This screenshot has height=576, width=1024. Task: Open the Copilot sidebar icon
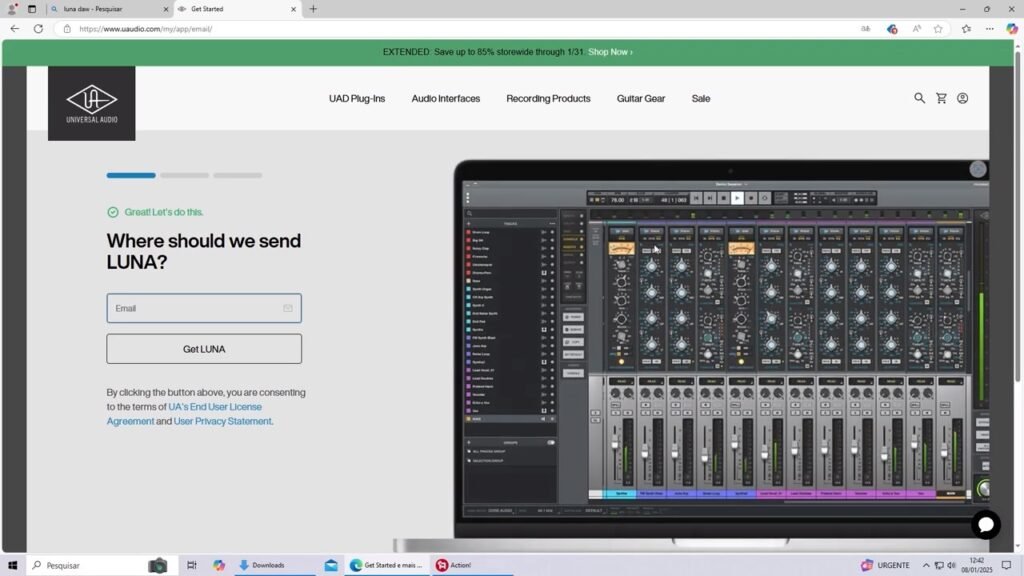click(x=1012, y=29)
